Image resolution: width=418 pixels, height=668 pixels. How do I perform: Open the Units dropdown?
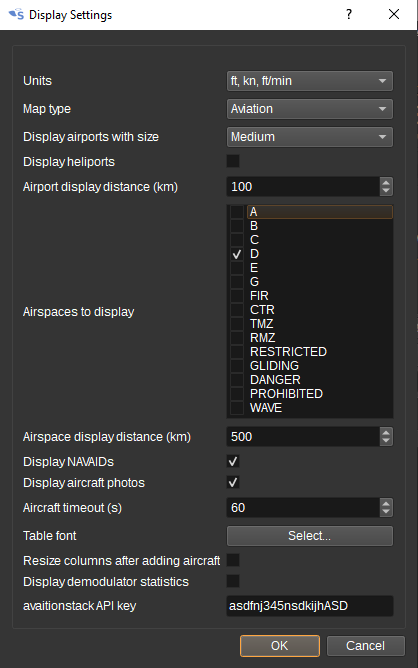(310, 81)
